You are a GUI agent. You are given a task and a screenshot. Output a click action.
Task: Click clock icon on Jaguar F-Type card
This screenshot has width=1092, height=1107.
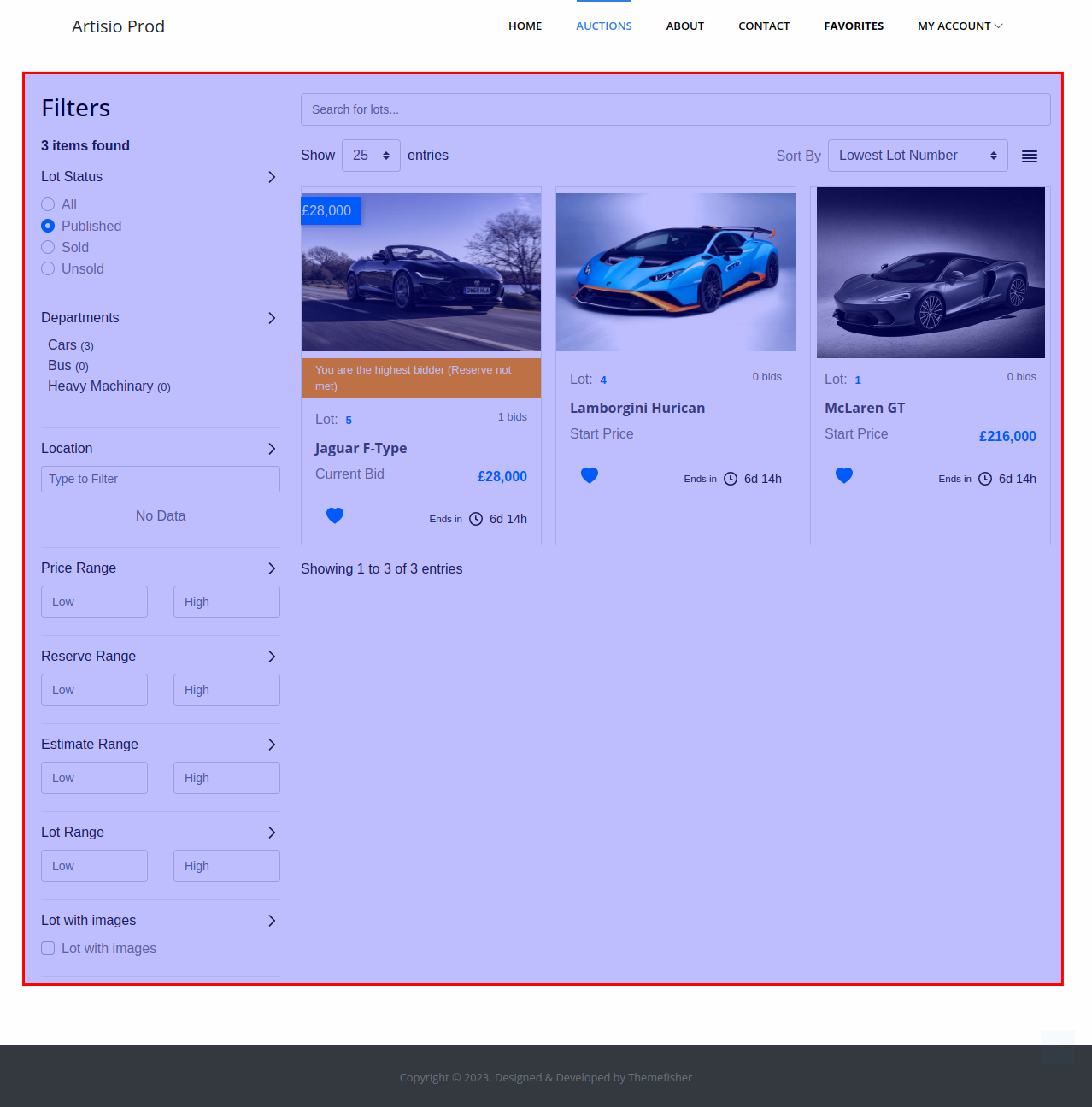point(476,519)
